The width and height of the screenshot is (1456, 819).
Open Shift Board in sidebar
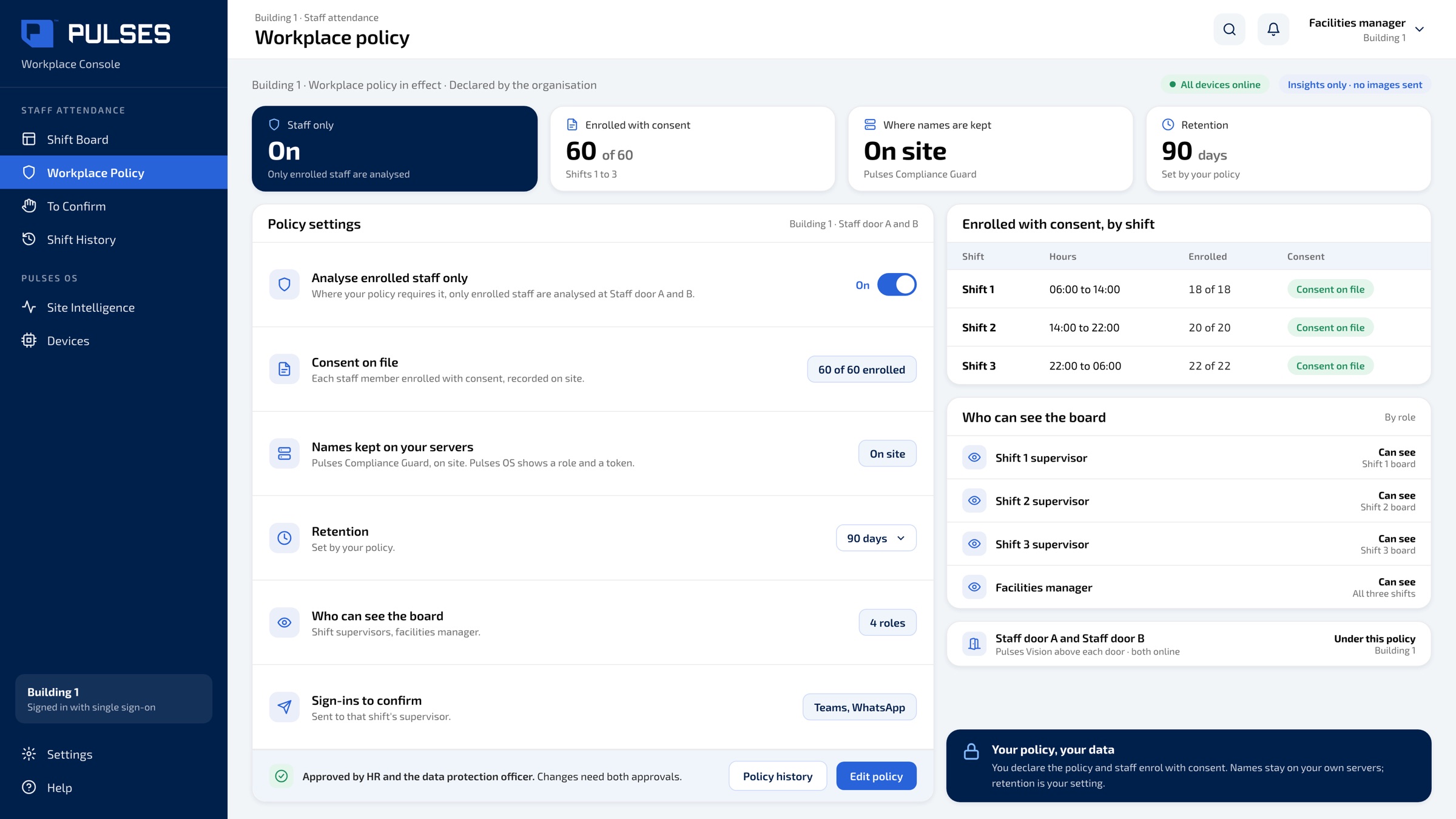point(113,139)
